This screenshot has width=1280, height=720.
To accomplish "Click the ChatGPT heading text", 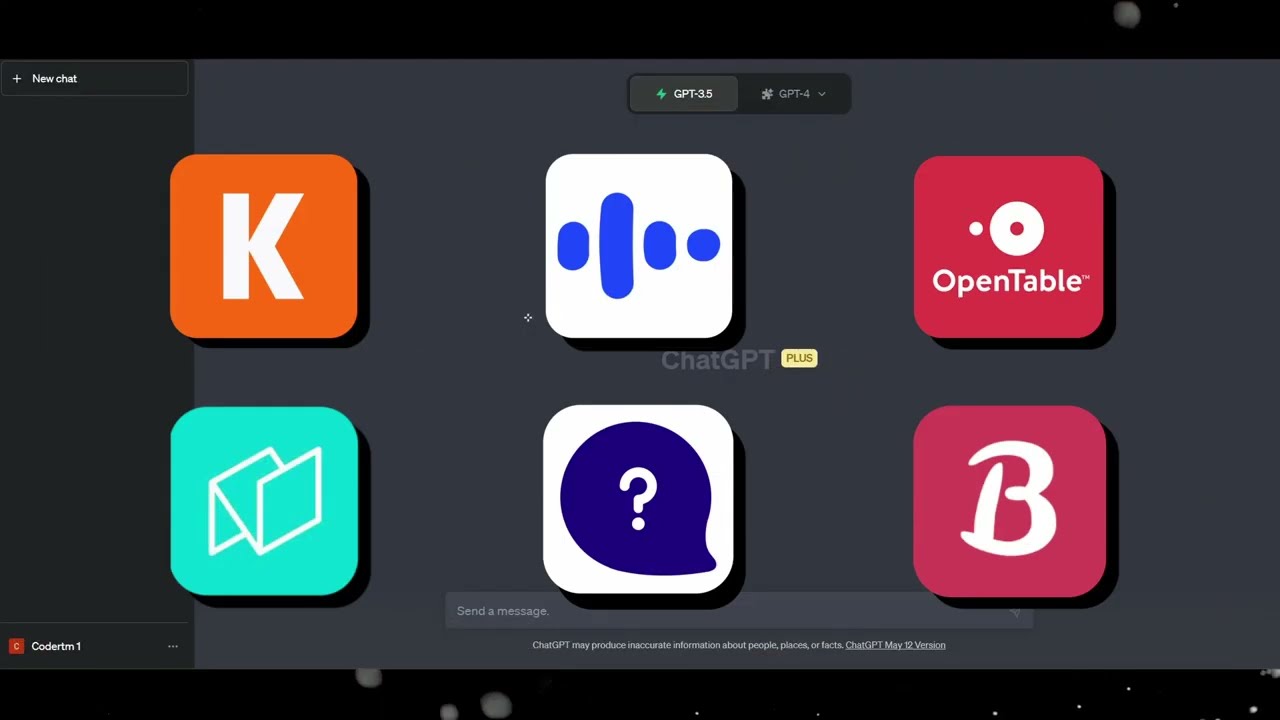I will pyautogui.click(x=718, y=360).
